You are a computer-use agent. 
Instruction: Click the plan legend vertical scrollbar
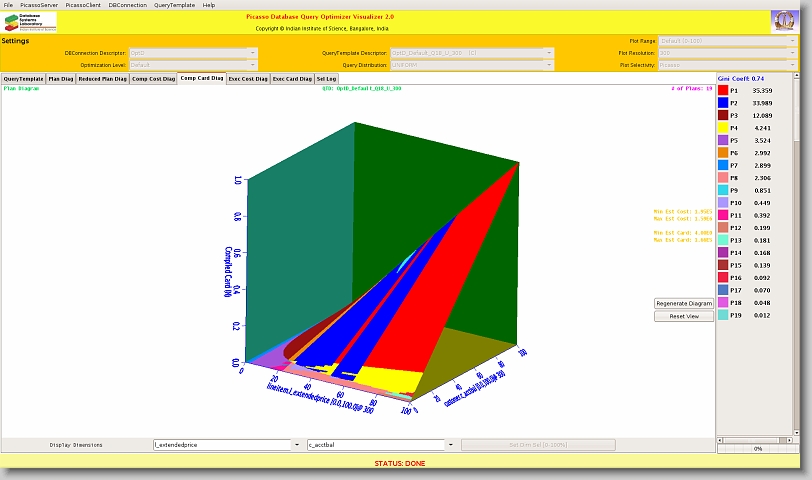click(796, 250)
